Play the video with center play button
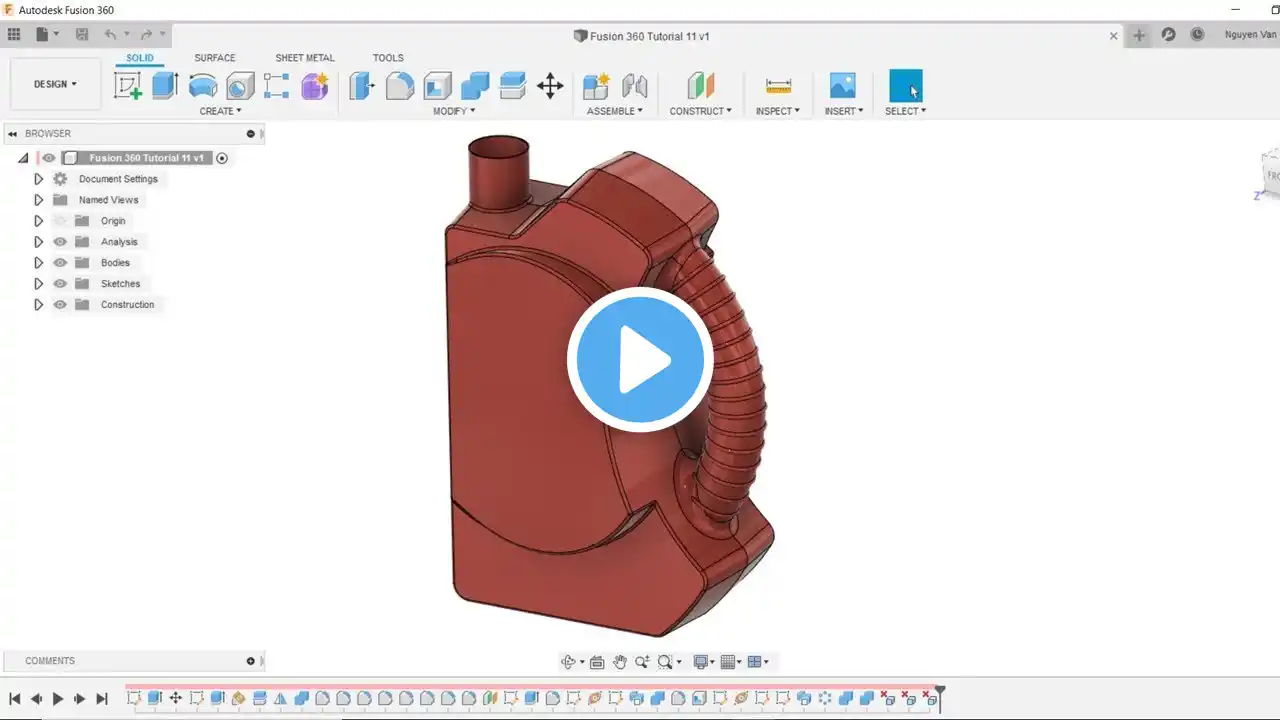 [640, 360]
